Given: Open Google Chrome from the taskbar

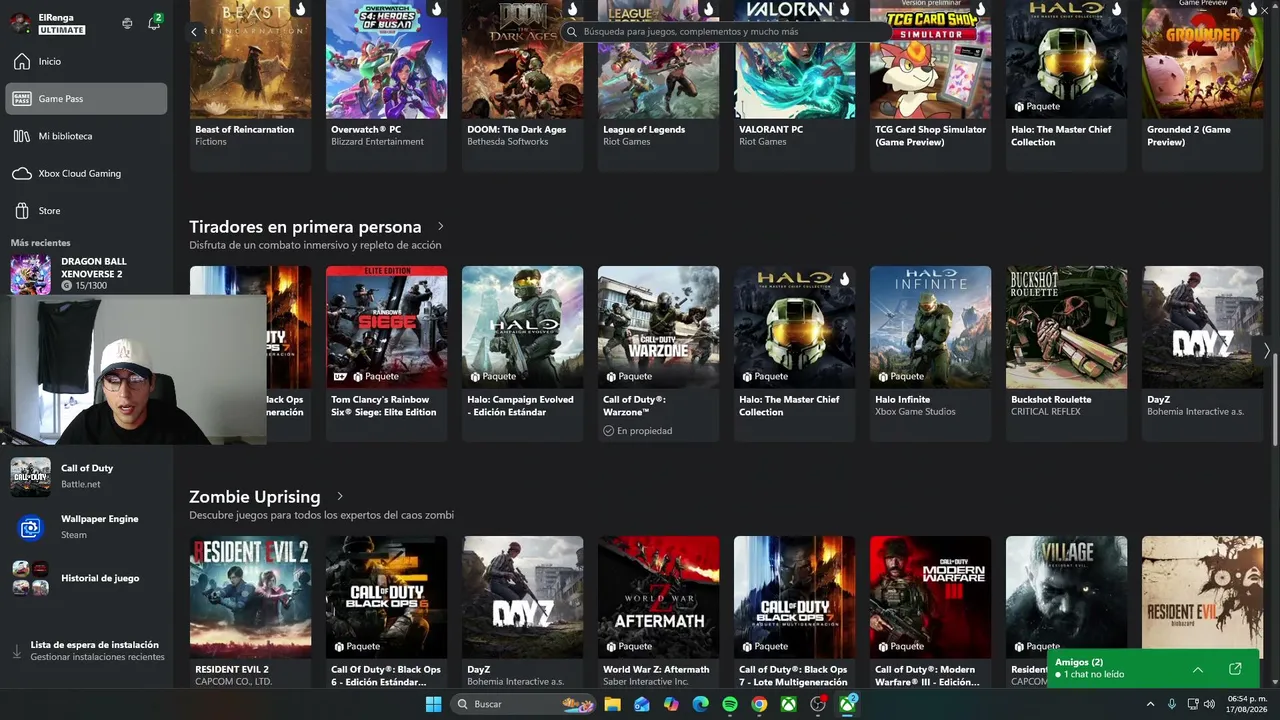Looking at the screenshot, I should (759, 704).
